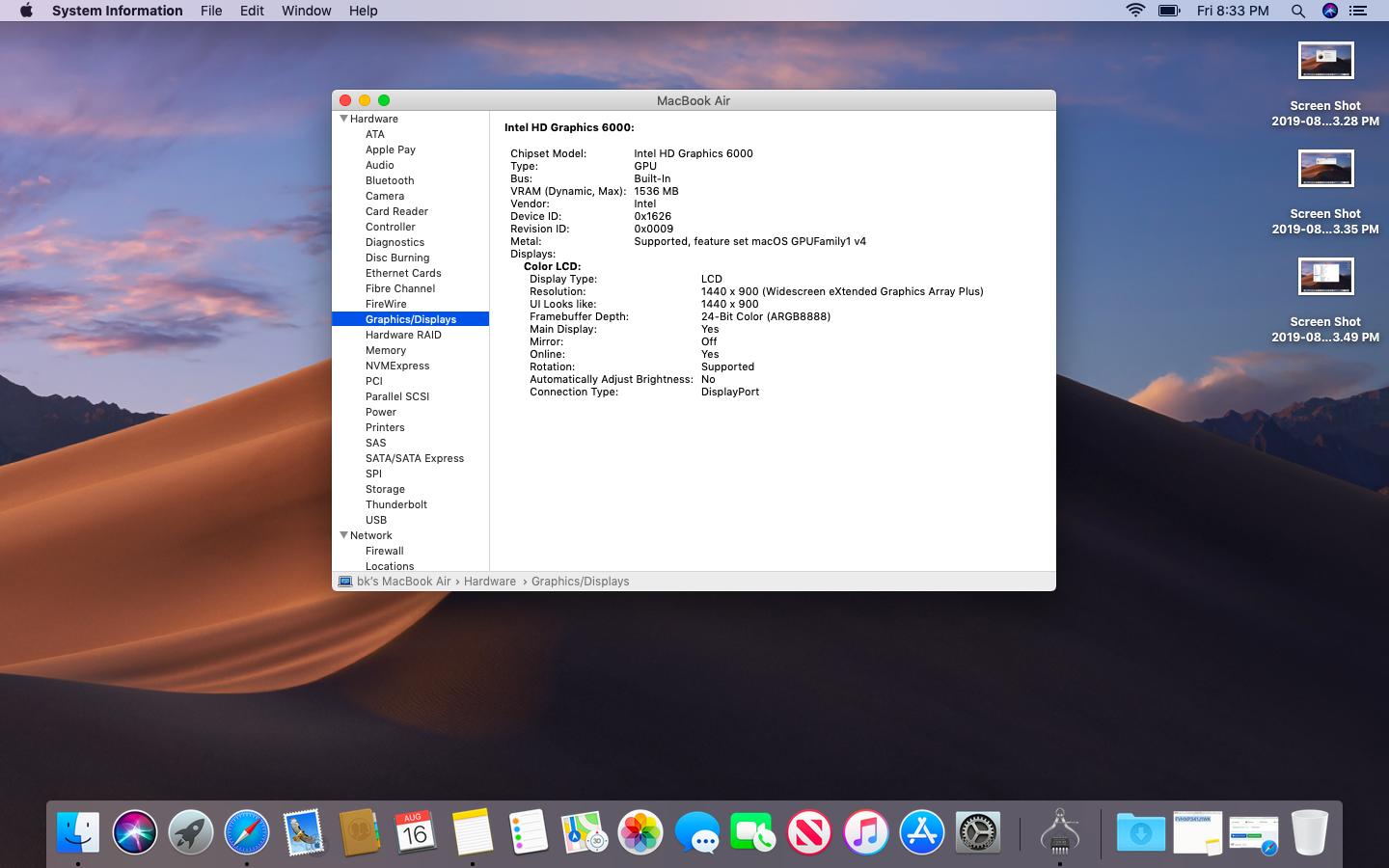
Task: Select Screen Shot 3.49 PM desktop file
Action: point(1325,300)
